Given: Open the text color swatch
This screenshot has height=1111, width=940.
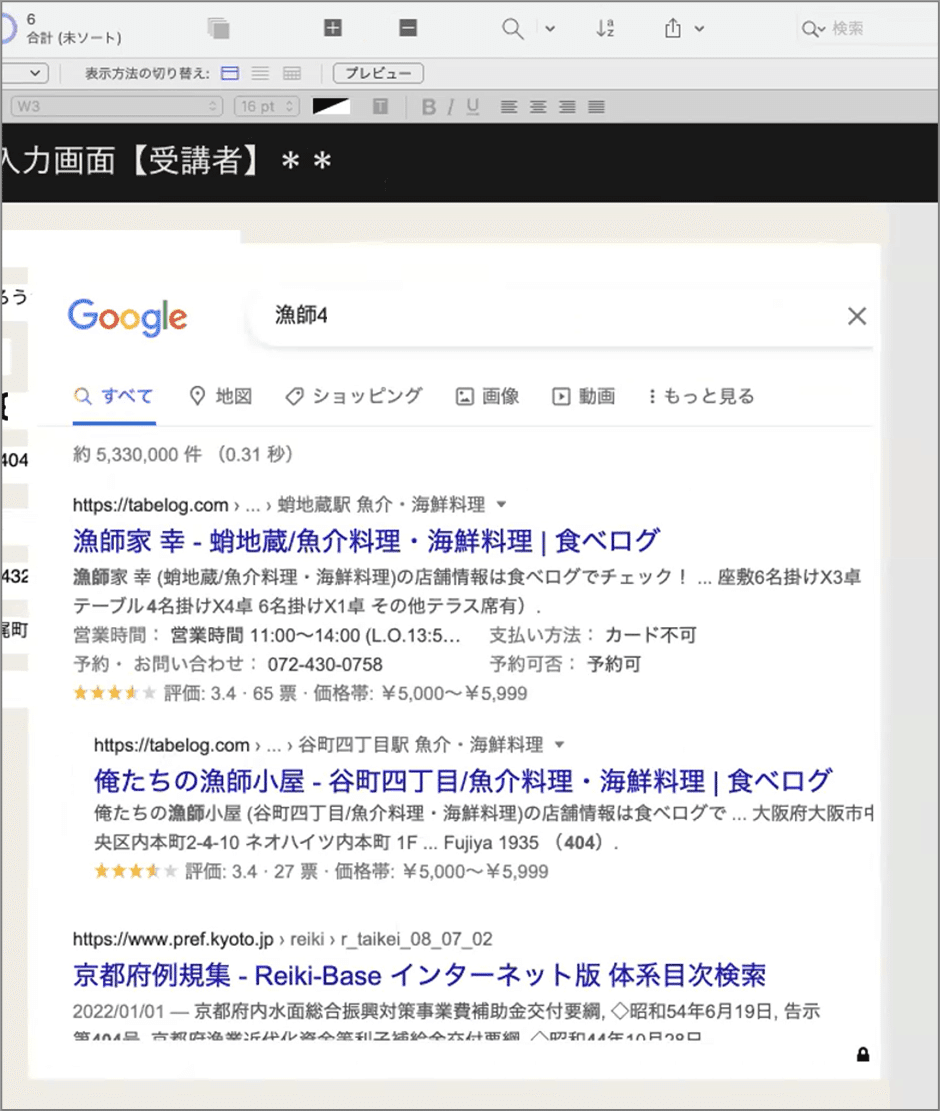Looking at the screenshot, I should point(332,106).
